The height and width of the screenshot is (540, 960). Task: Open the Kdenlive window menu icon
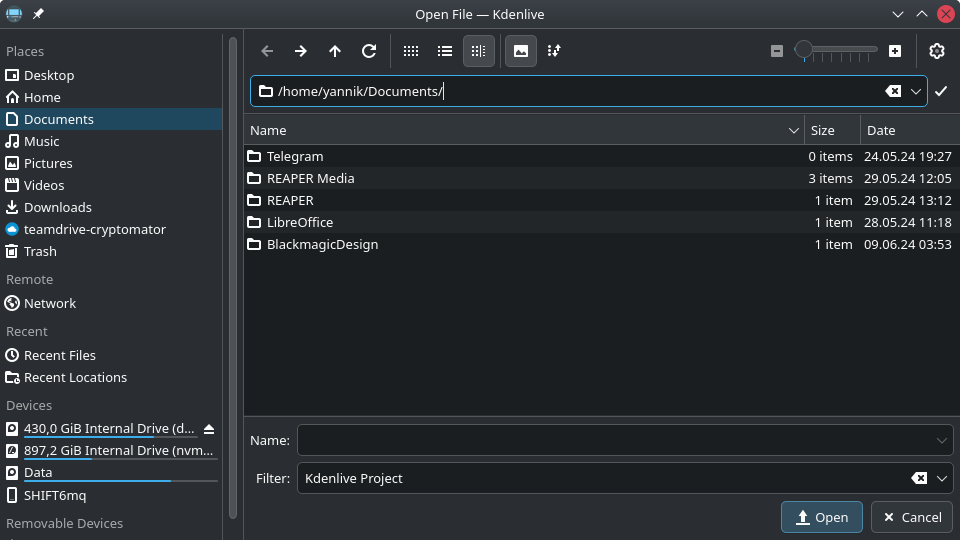tap(14, 13)
